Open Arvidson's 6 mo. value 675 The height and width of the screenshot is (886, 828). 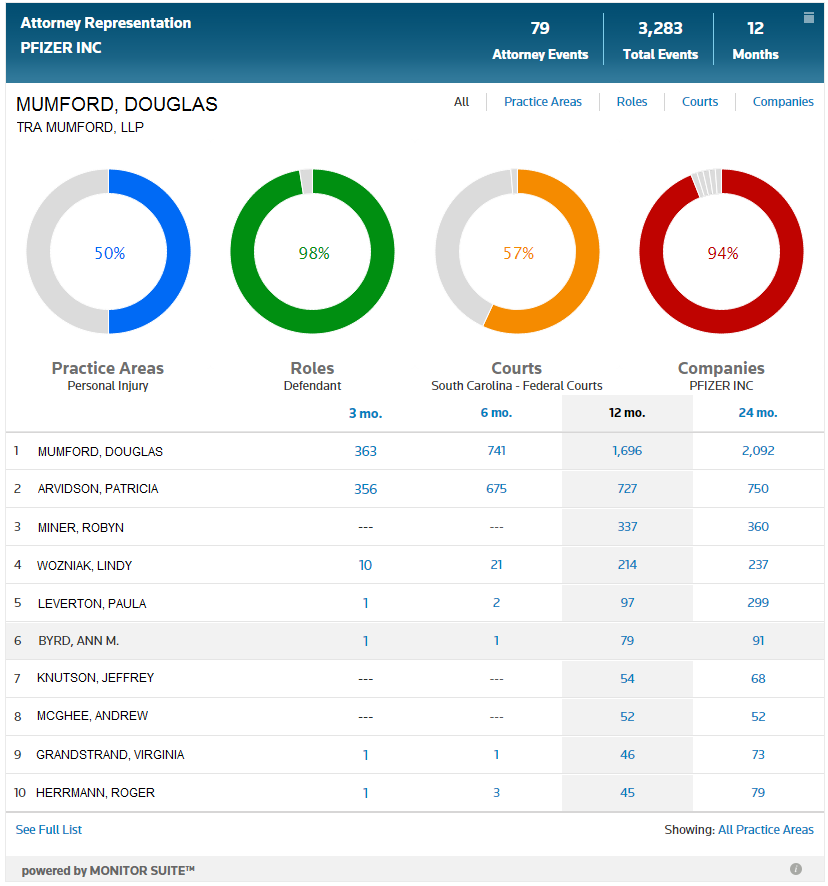(496, 488)
